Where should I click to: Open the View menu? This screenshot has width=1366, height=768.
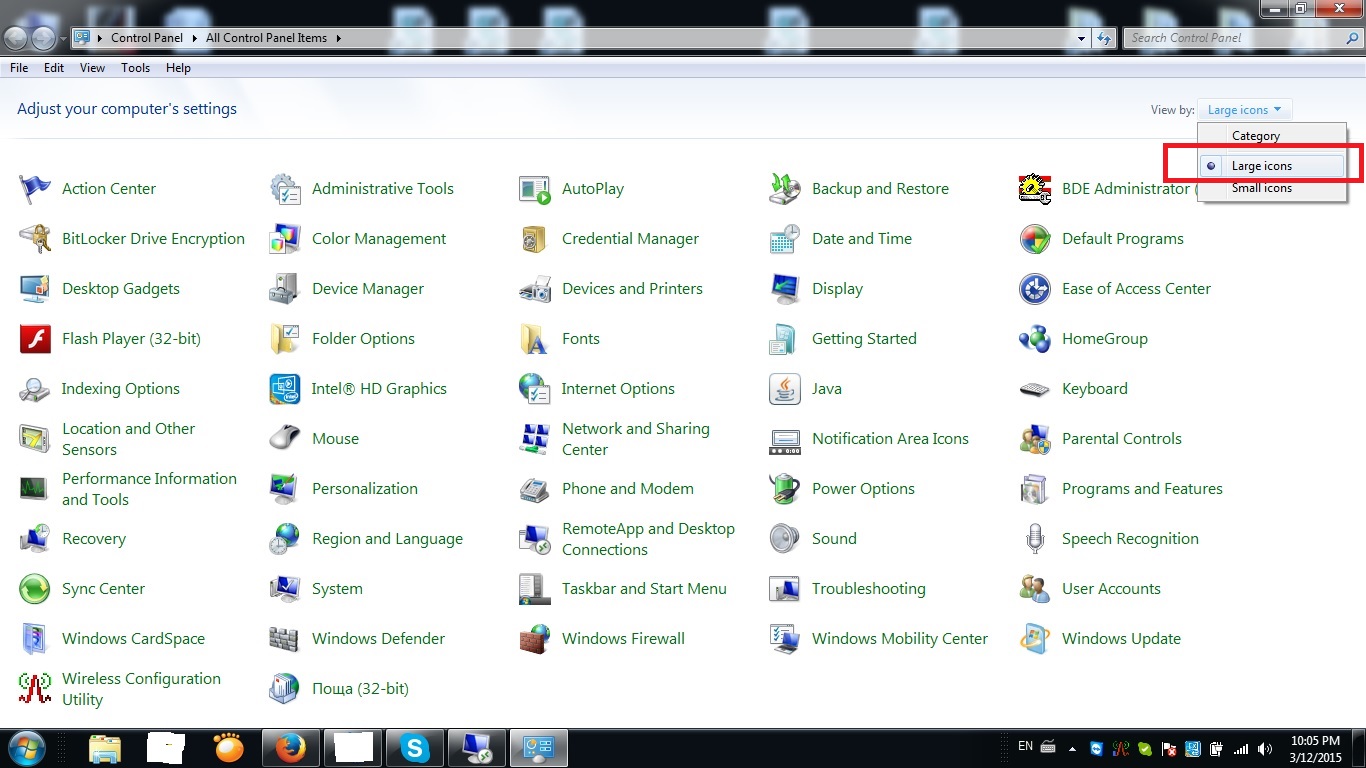coord(92,68)
